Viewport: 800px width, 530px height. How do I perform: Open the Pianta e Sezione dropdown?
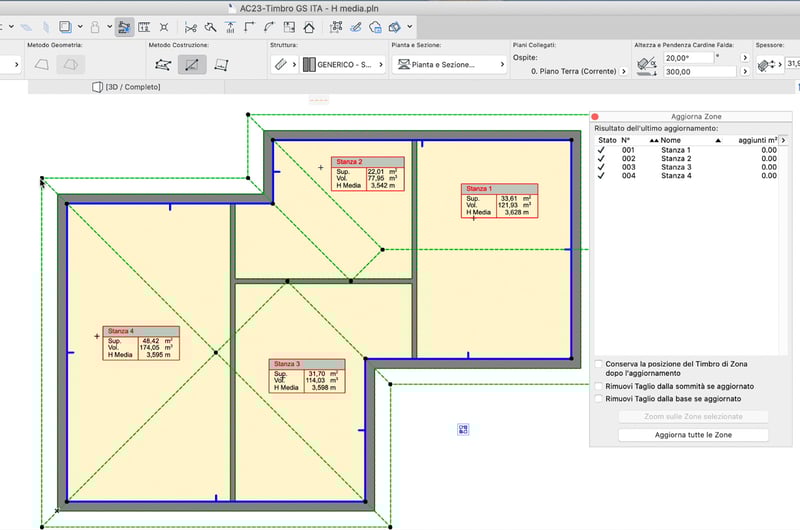pos(447,65)
